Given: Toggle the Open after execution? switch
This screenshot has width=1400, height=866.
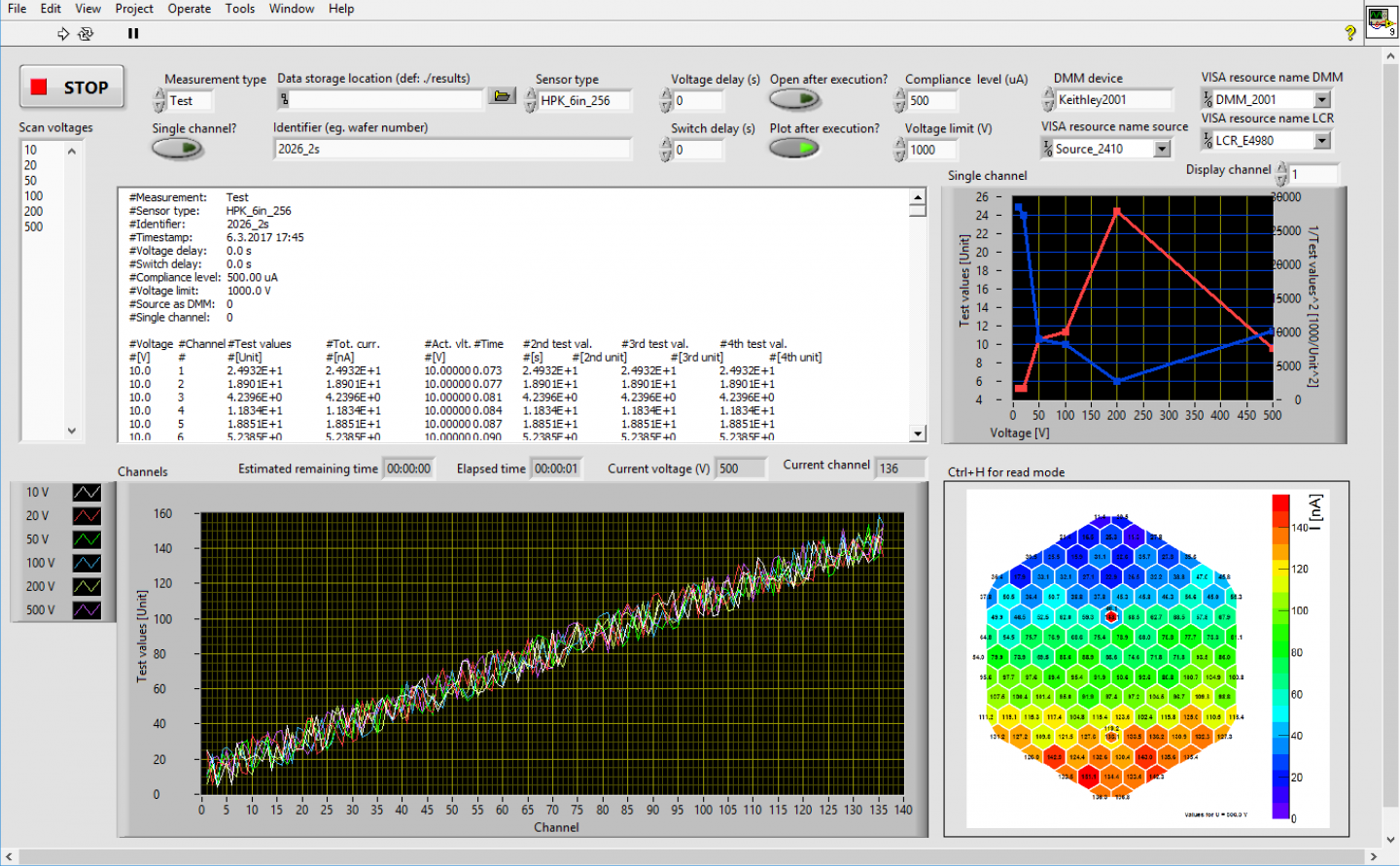Looking at the screenshot, I should coord(795,99).
